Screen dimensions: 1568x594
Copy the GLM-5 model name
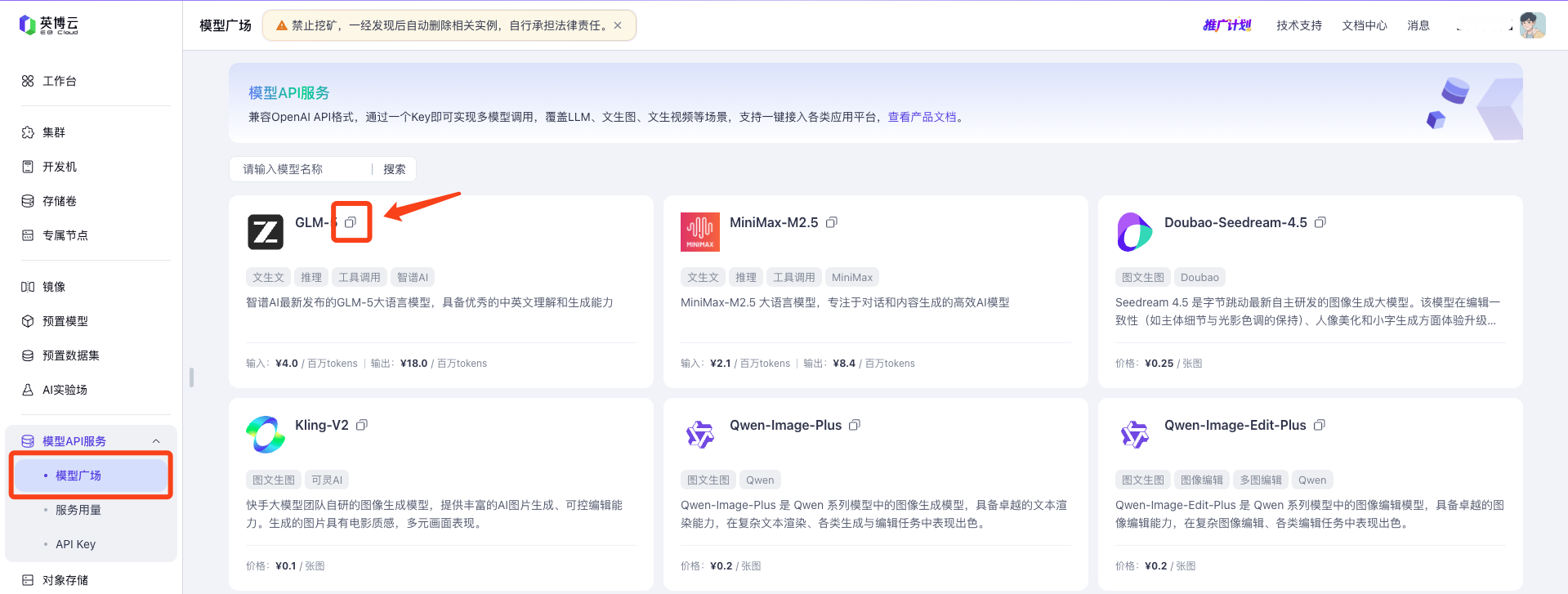point(351,222)
